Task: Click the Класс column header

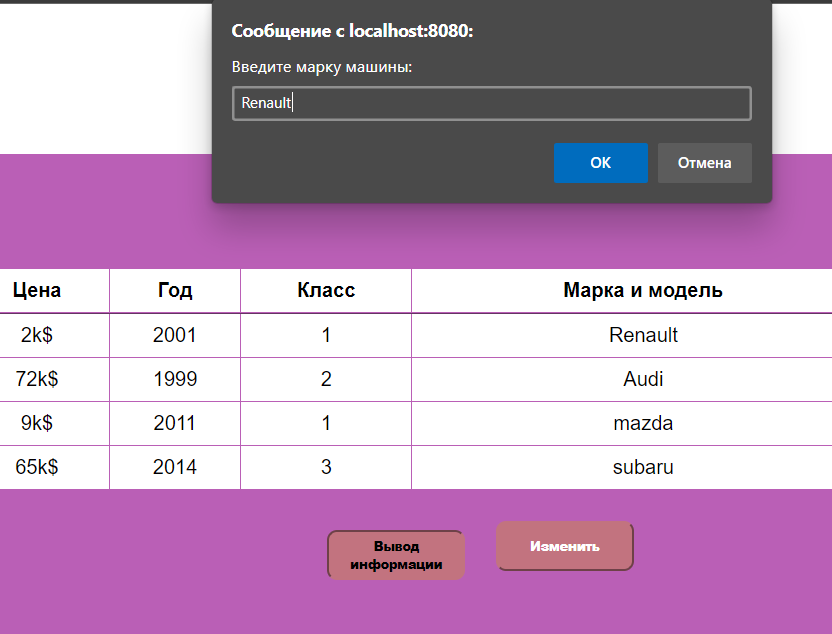Action: tap(326, 291)
